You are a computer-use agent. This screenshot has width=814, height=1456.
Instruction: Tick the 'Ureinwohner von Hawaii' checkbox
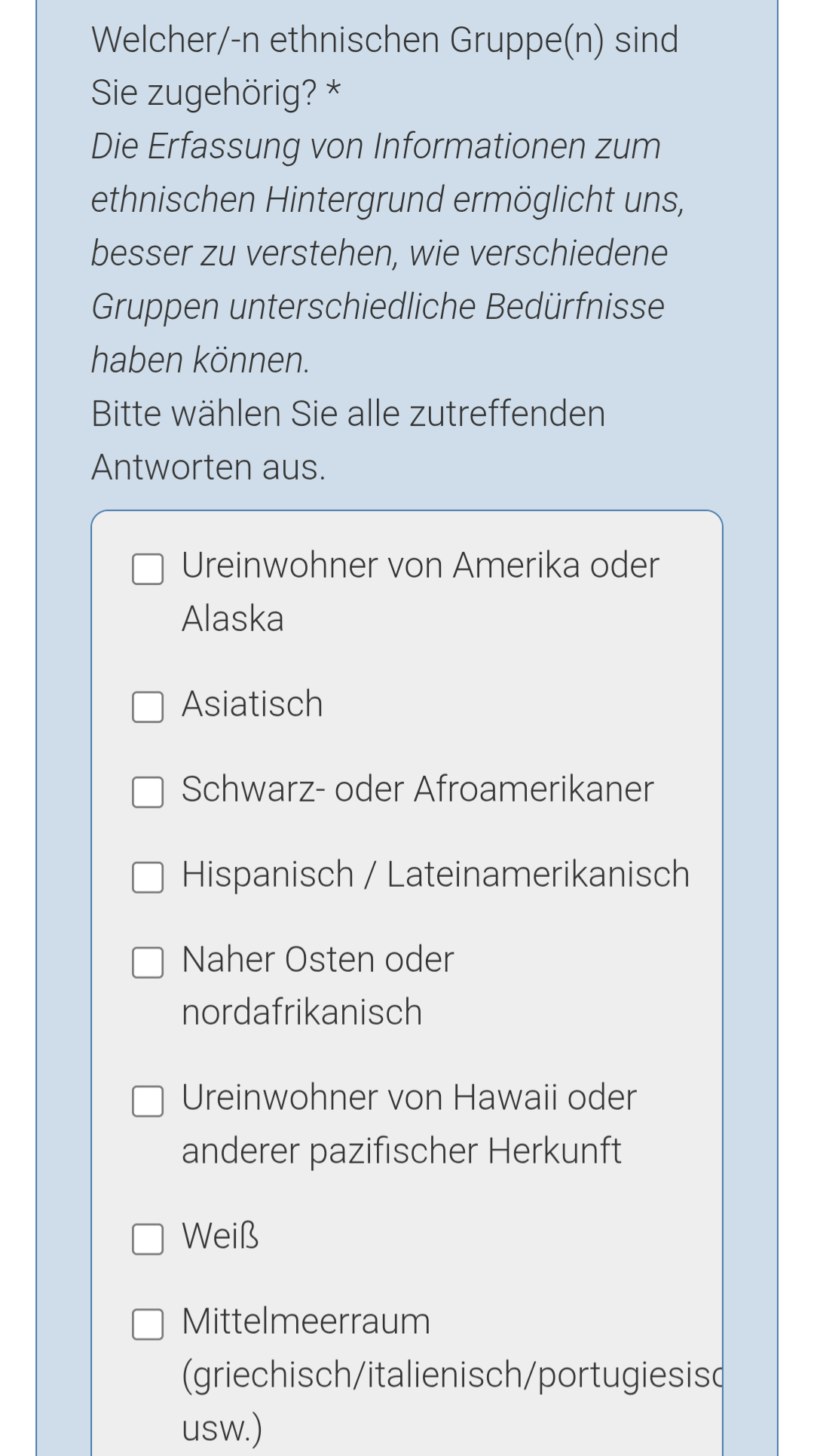pyautogui.click(x=148, y=1101)
